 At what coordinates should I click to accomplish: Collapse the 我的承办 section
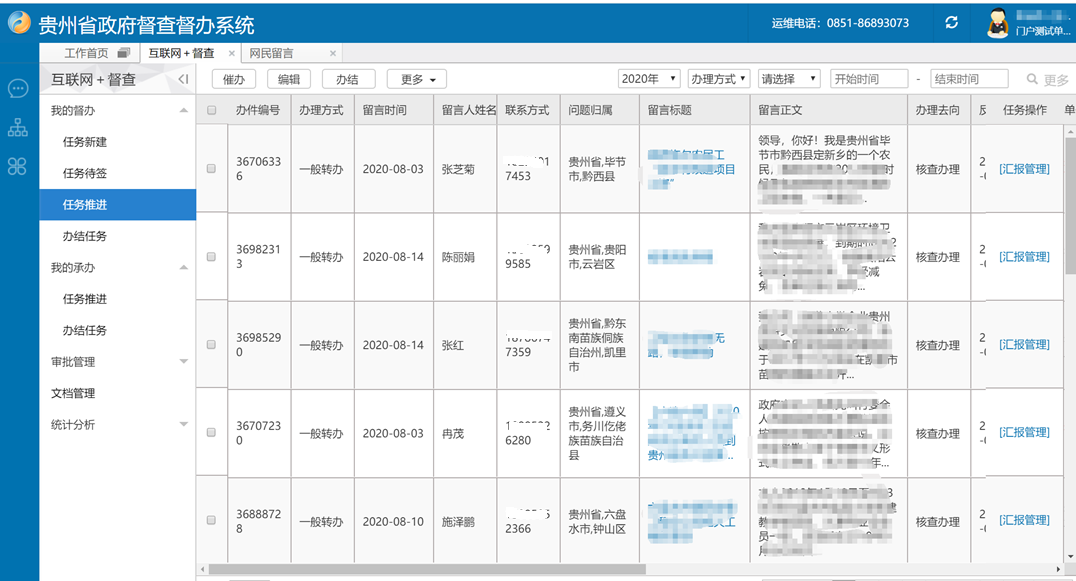[184, 268]
